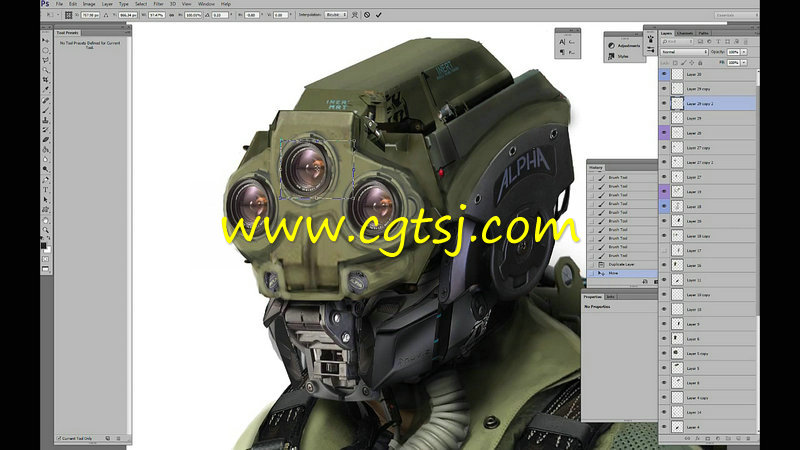Hide Layer 10 copy via eye icon
The width and height of the screenshot is (800, 450).
pos(664,294)
